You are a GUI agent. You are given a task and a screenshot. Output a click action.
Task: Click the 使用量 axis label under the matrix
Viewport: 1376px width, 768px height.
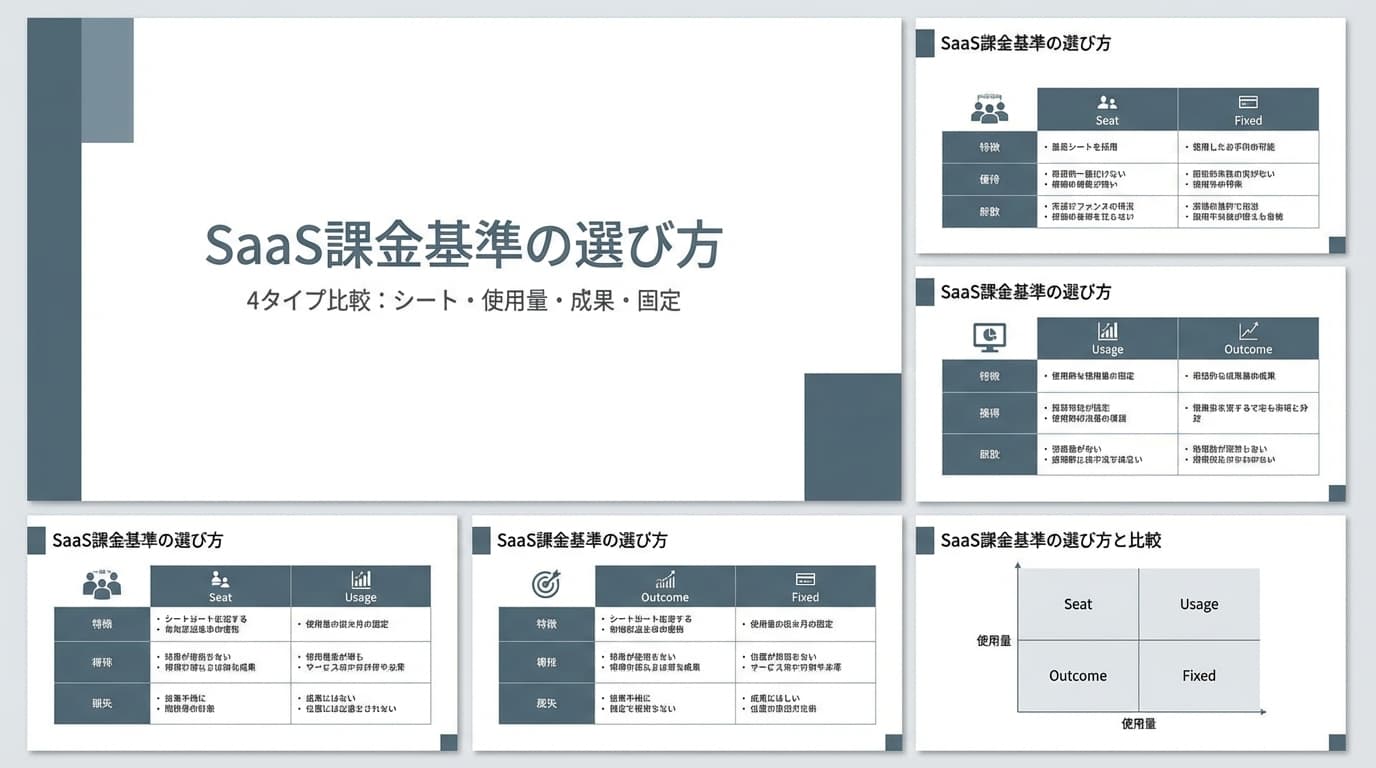pyautogui.click(x=1138, y=723)
